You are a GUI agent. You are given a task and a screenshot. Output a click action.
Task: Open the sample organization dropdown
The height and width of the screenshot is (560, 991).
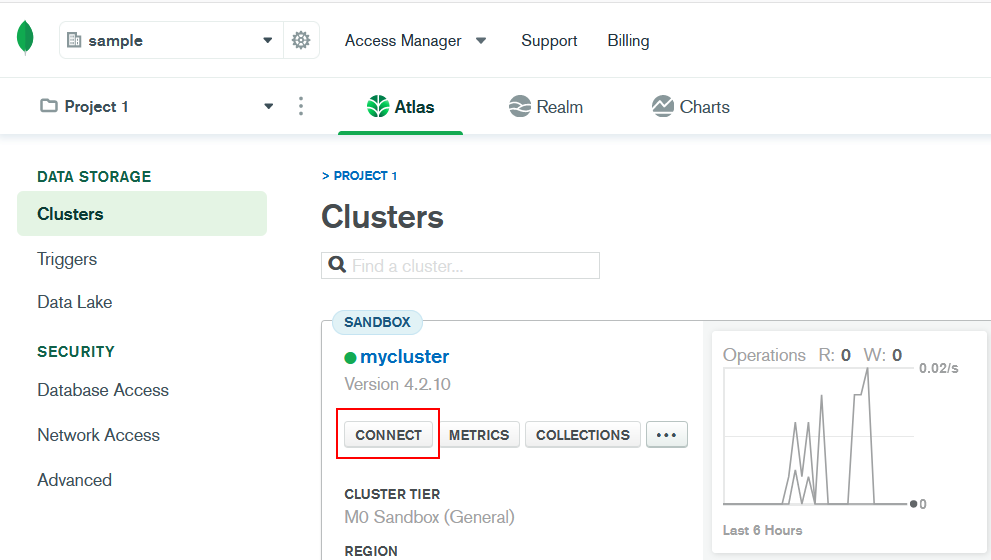pyautogui.click(x=171, y=40)
